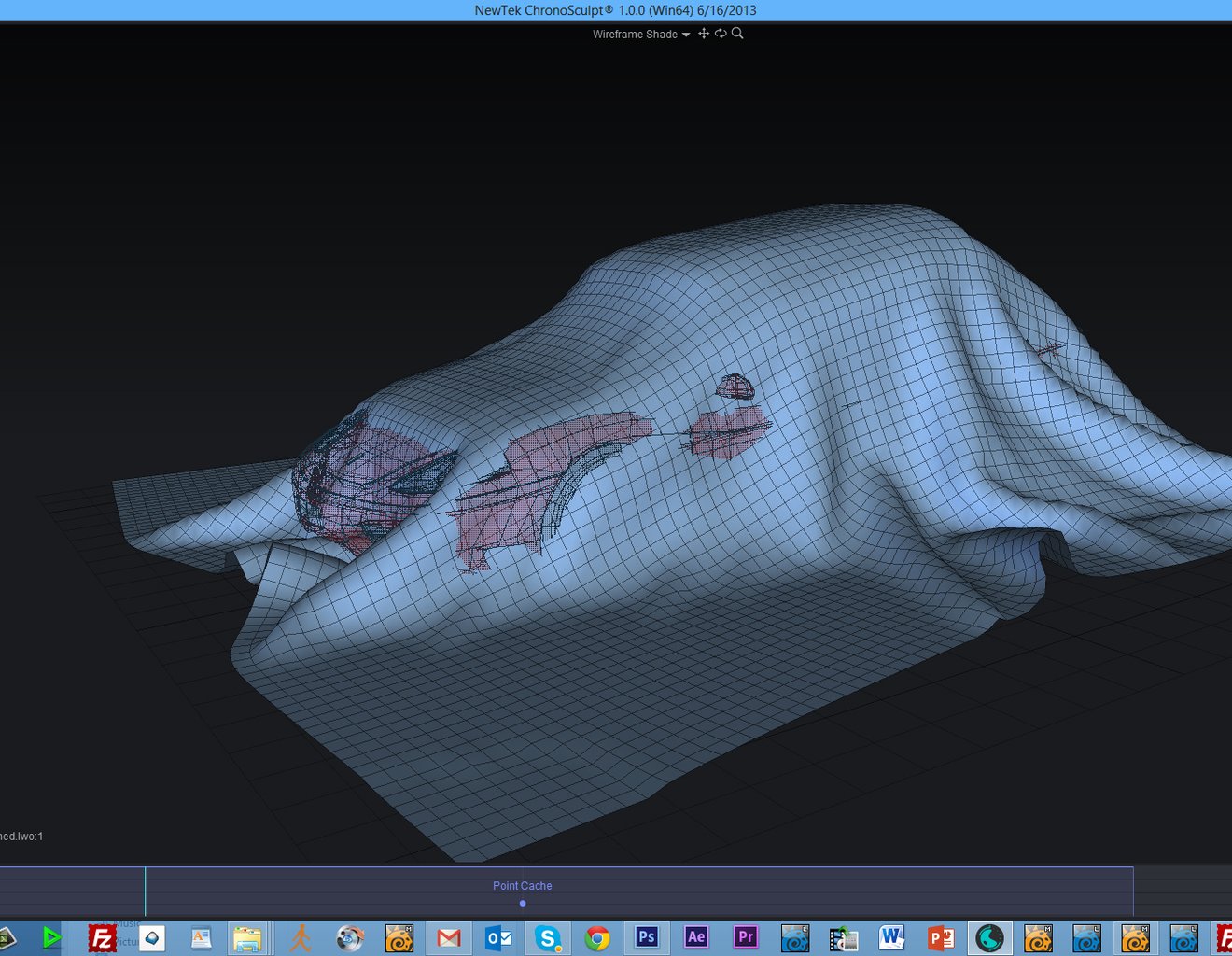Viewport: 1232px width, 956px height.
Task: Open FileZilla next to the green play icon
Action: click(x=102, y=937)
